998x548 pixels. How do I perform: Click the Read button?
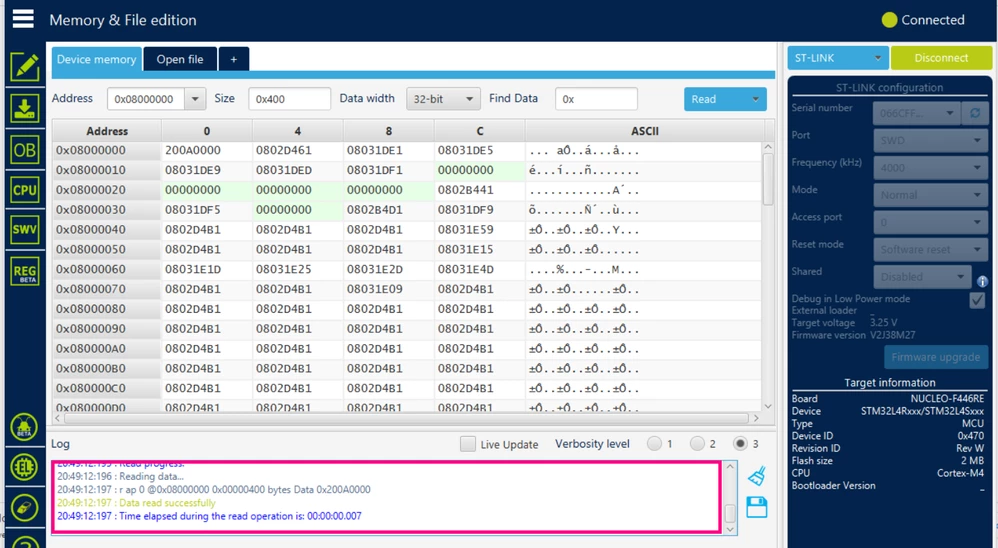click(725, 99)
